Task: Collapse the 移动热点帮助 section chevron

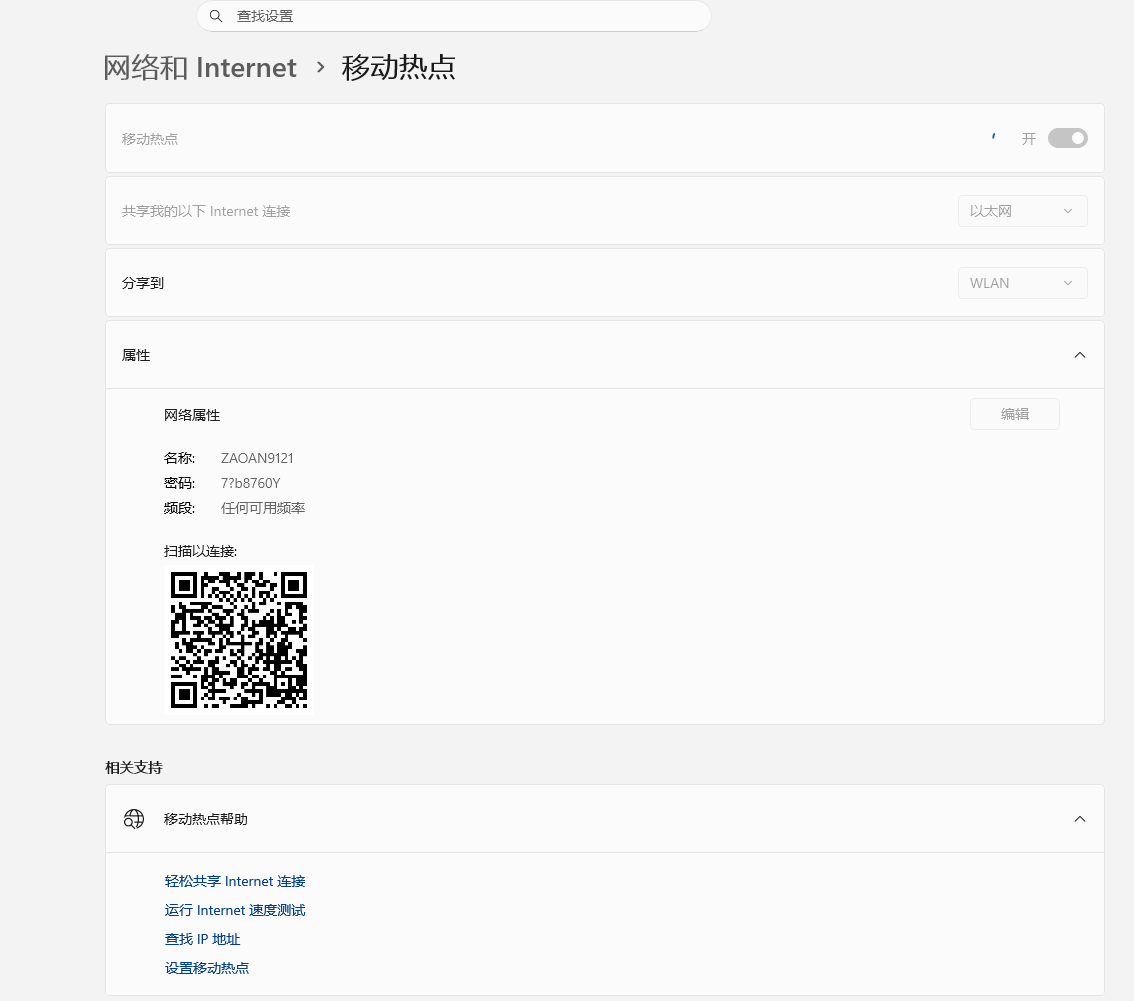Action: [1080, 819]
